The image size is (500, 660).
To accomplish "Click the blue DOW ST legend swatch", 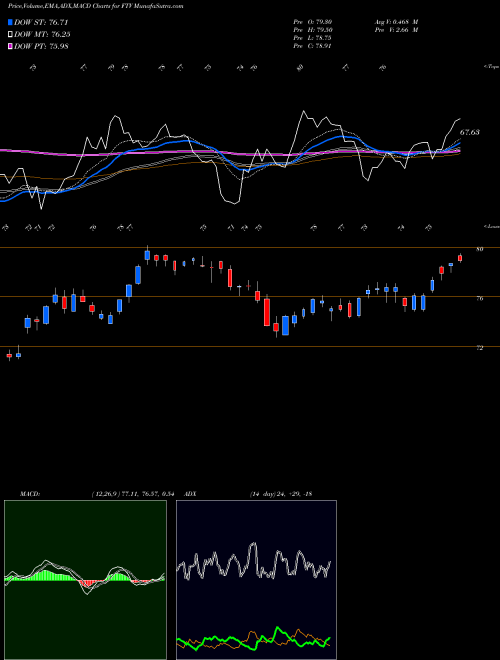I will (11, 22).
